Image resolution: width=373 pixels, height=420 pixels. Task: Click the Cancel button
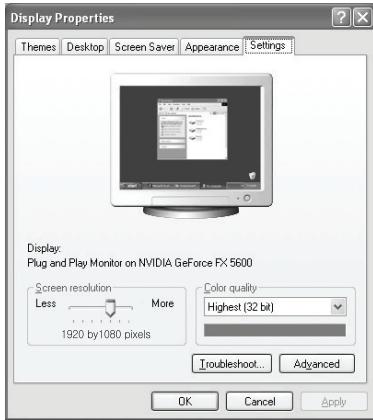click(260, 401)
